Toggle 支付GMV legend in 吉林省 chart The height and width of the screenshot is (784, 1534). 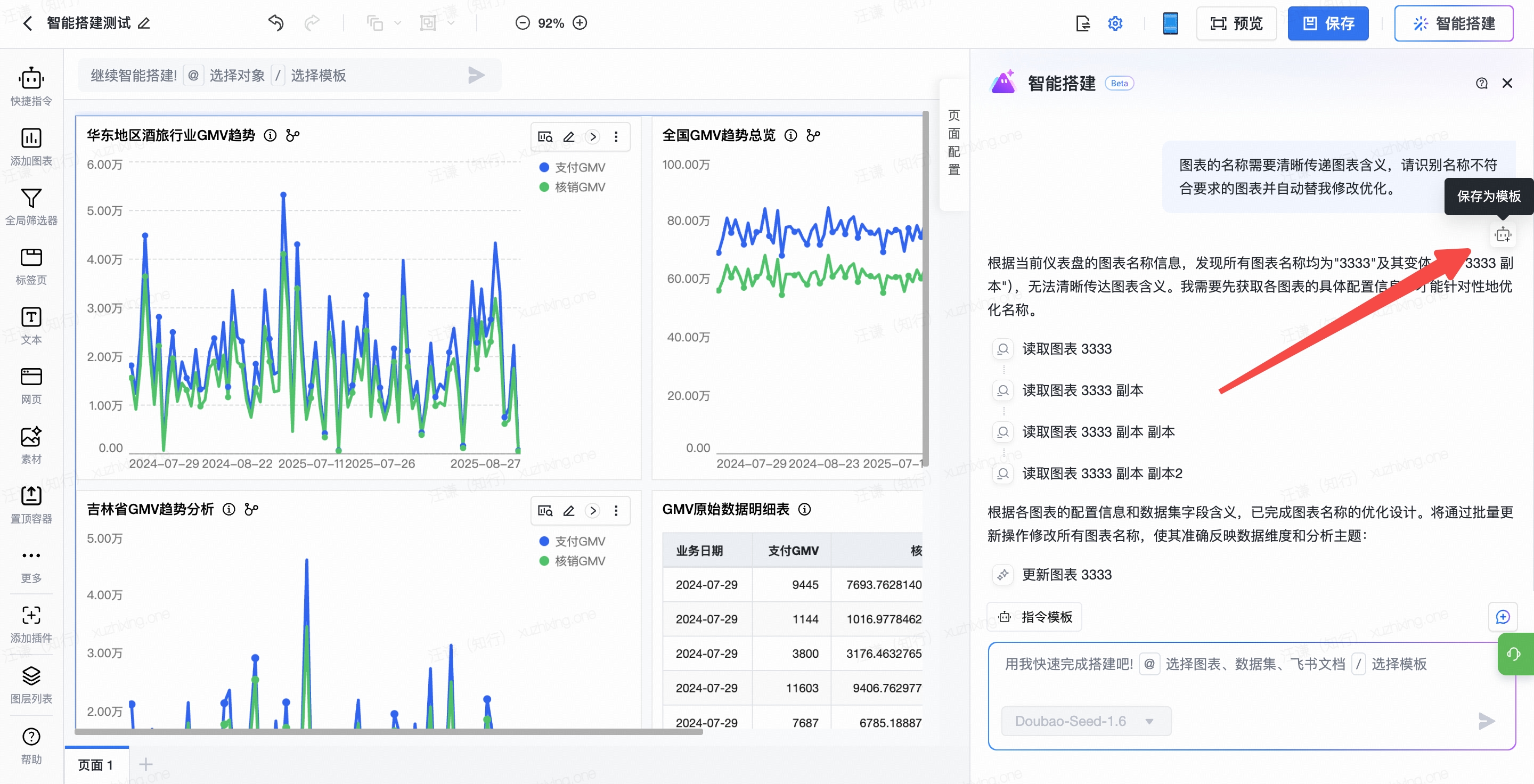(572, 541)
